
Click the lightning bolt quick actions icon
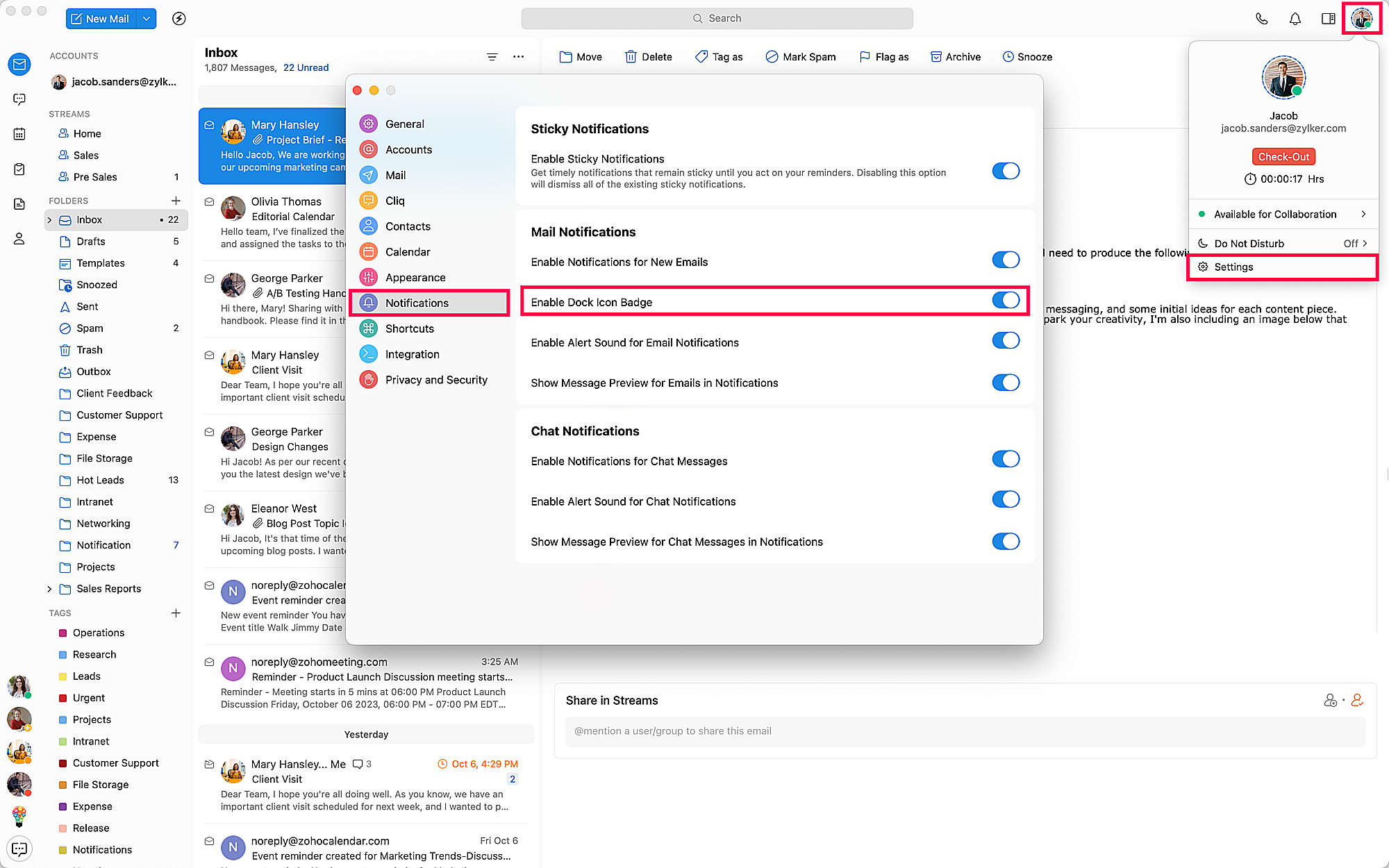tap(178, 19)
